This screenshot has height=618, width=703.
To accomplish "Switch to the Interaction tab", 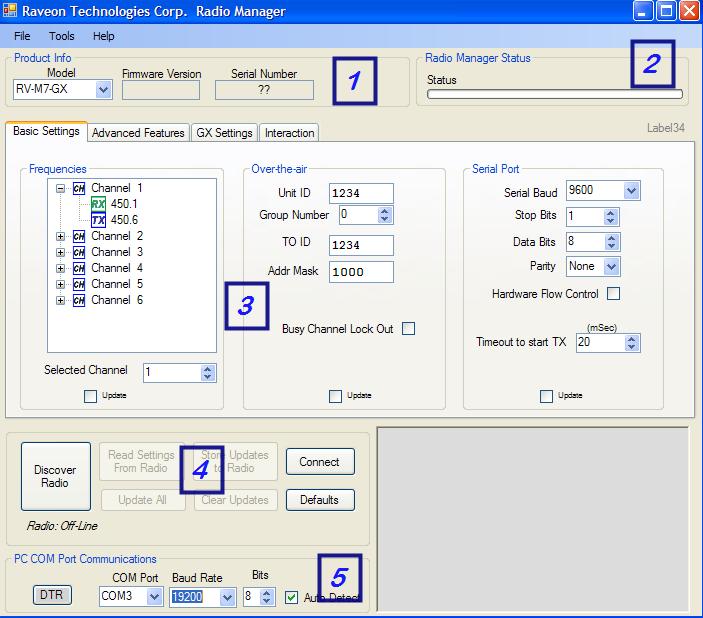I will (x=289, y=133).
